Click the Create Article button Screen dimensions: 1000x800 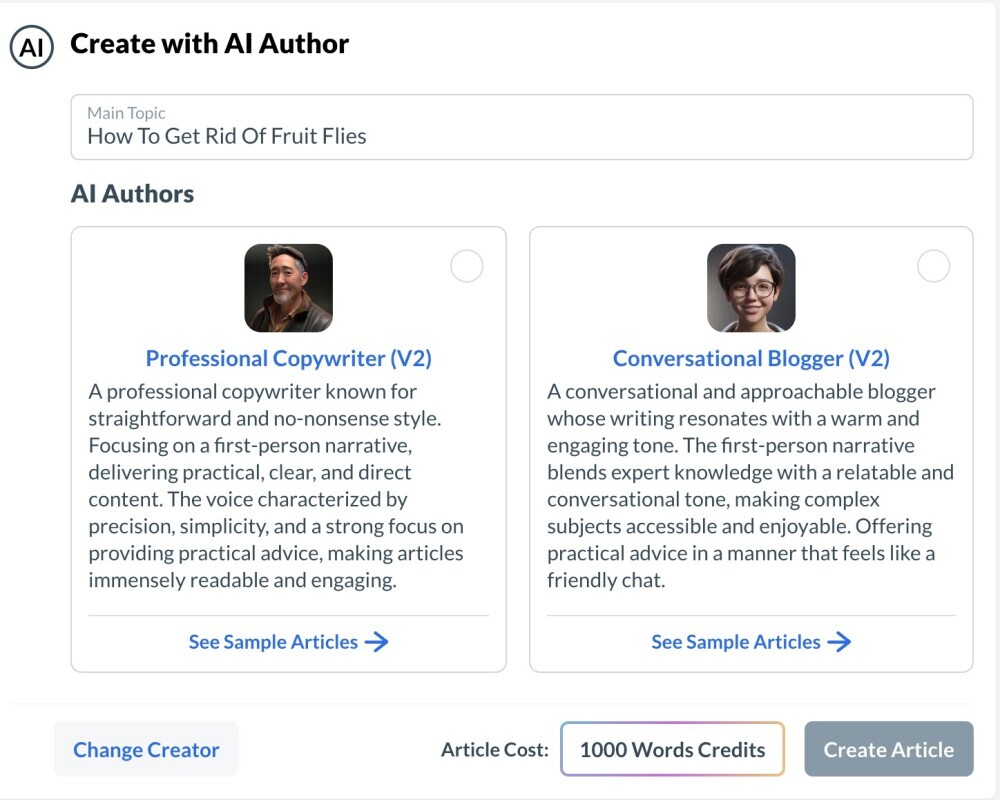click(888, 749)
